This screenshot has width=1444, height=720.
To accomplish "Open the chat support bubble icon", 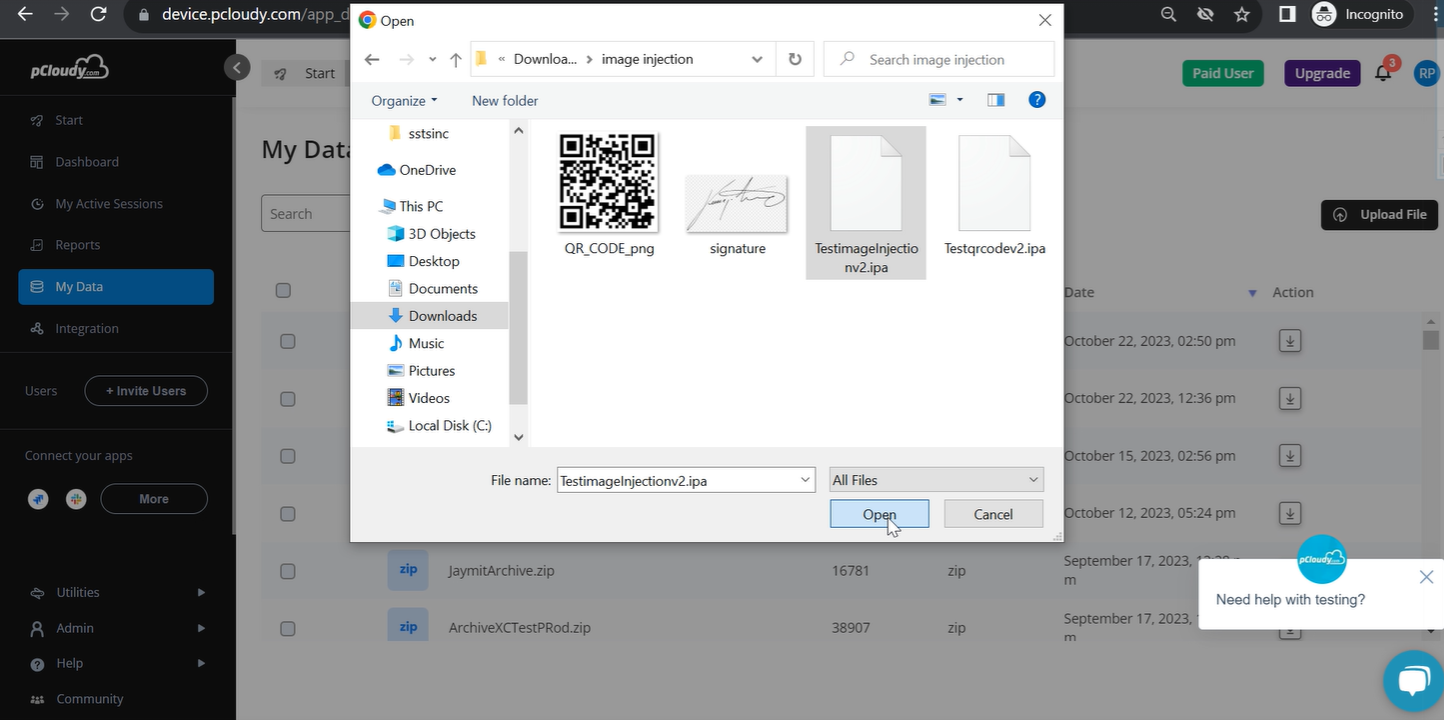I will click(1413, 681).
